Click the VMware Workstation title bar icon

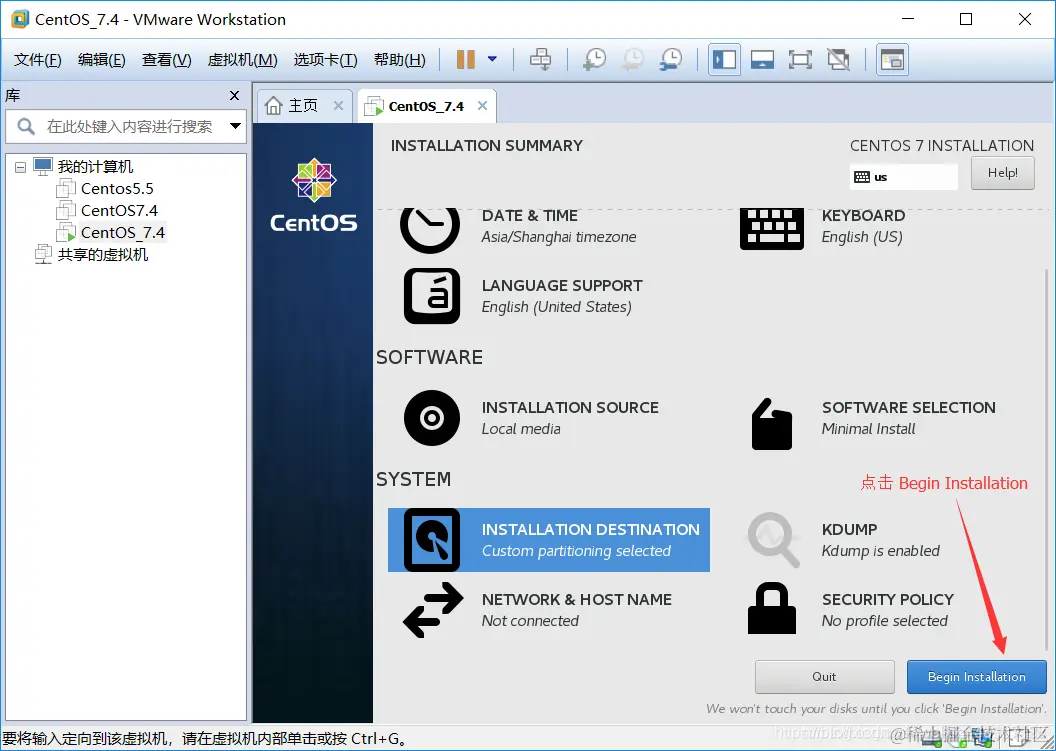20,19
